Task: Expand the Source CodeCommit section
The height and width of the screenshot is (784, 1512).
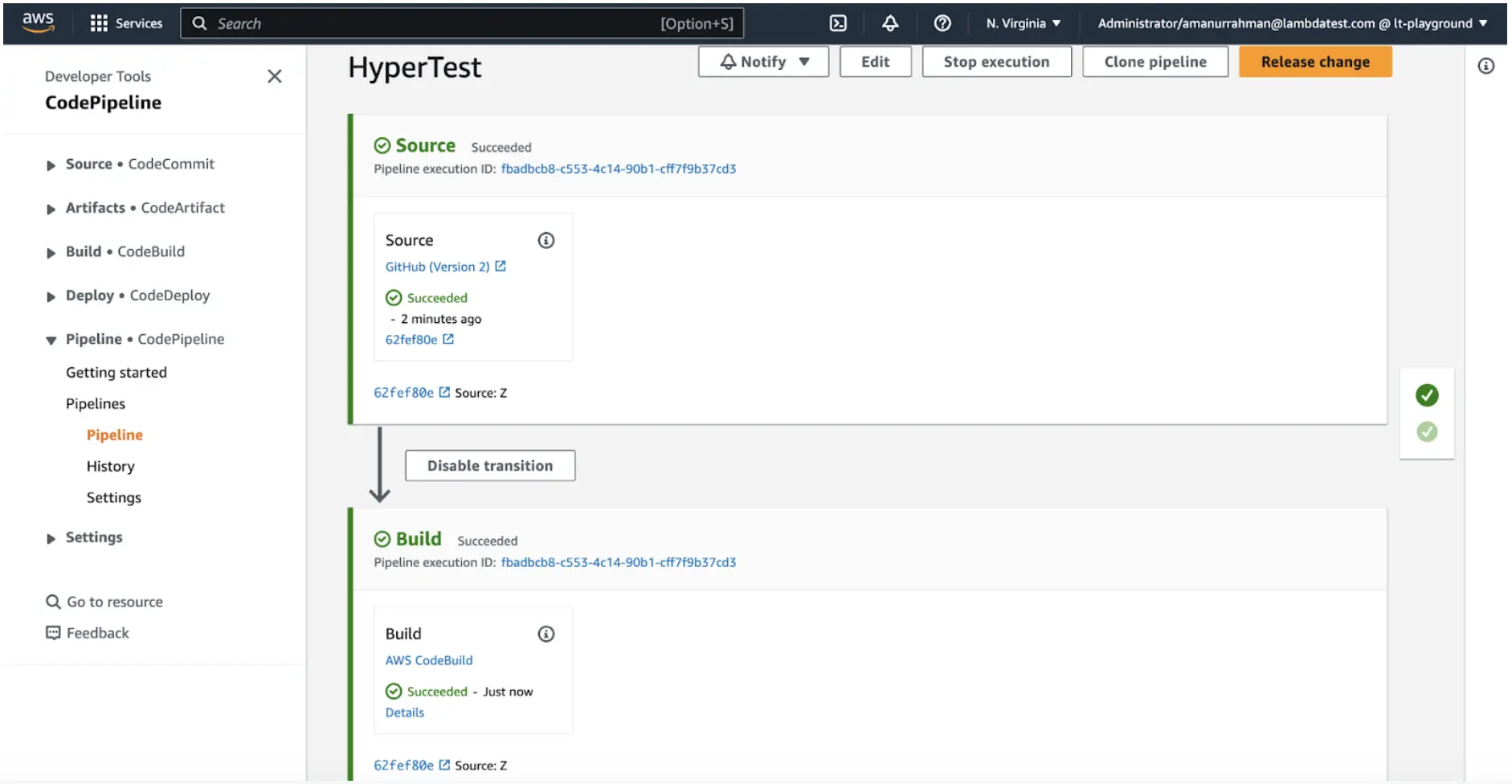Action: [x=51, y=165]
